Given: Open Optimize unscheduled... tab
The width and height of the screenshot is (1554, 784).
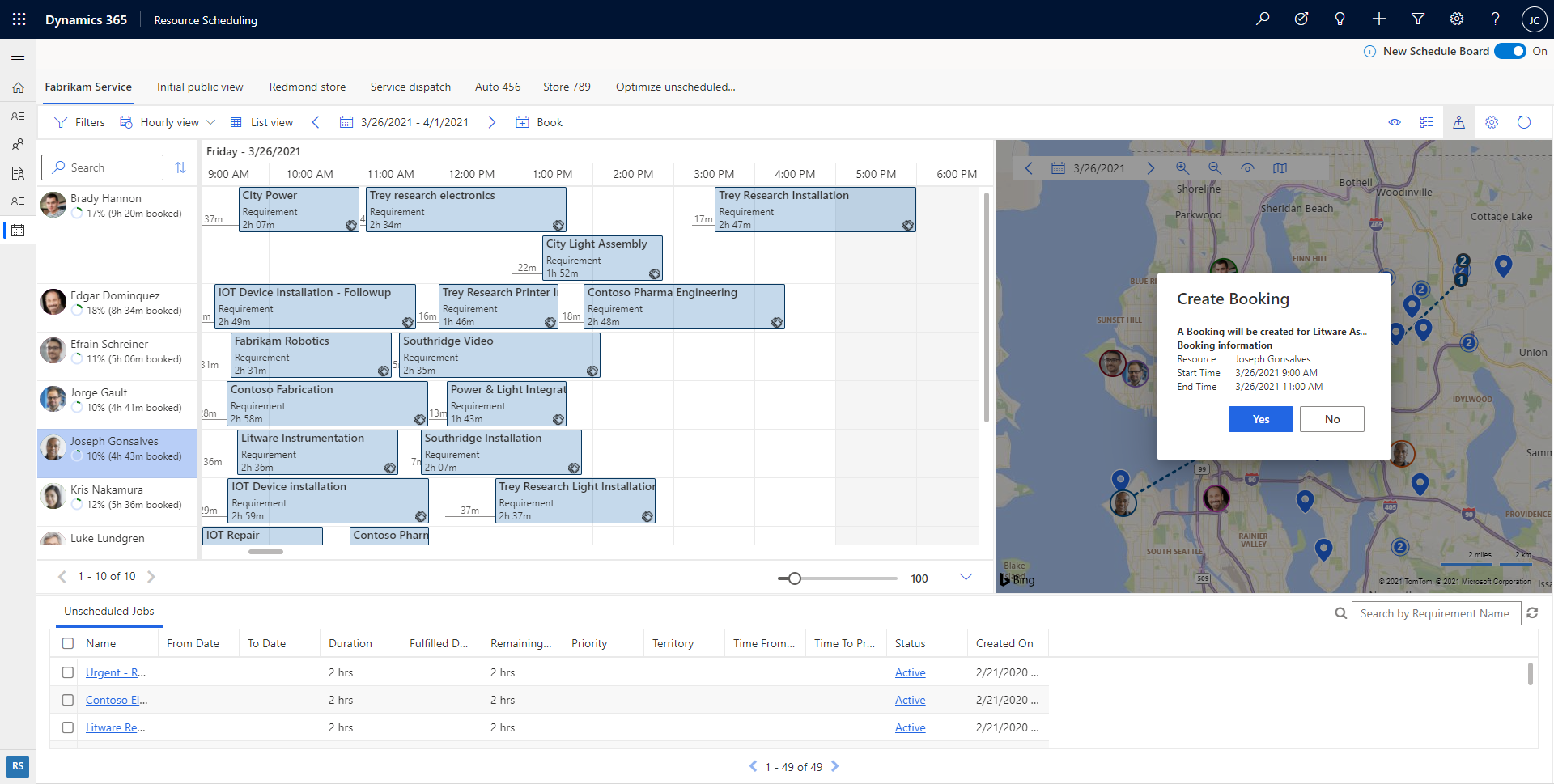Looking at the screenshot, I should (675, 87).
